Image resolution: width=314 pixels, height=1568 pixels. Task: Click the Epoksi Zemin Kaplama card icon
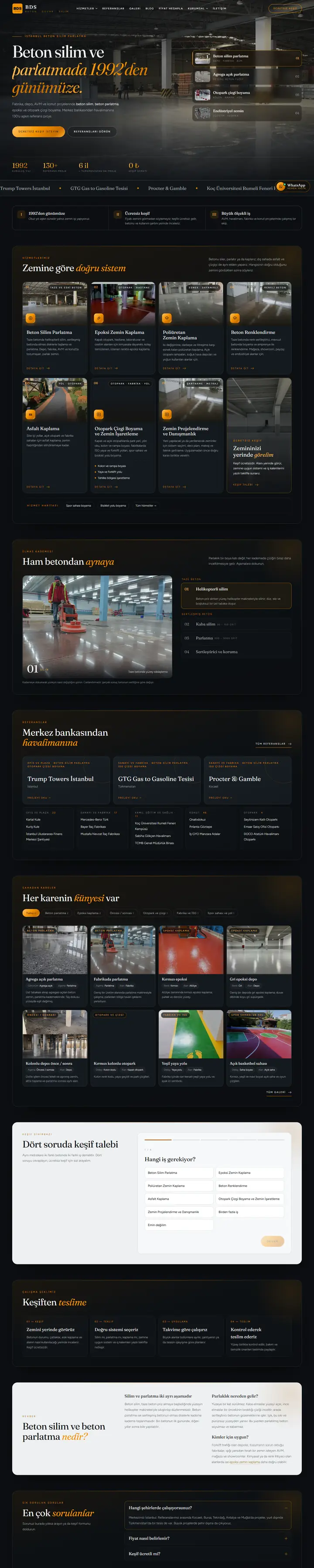(x=99, y=318)
